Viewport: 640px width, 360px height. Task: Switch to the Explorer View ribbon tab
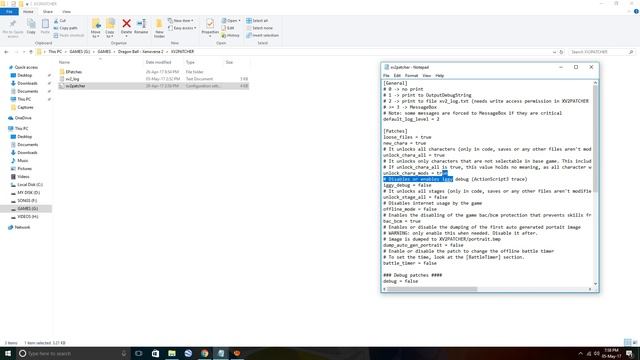(x=66, y=11)
